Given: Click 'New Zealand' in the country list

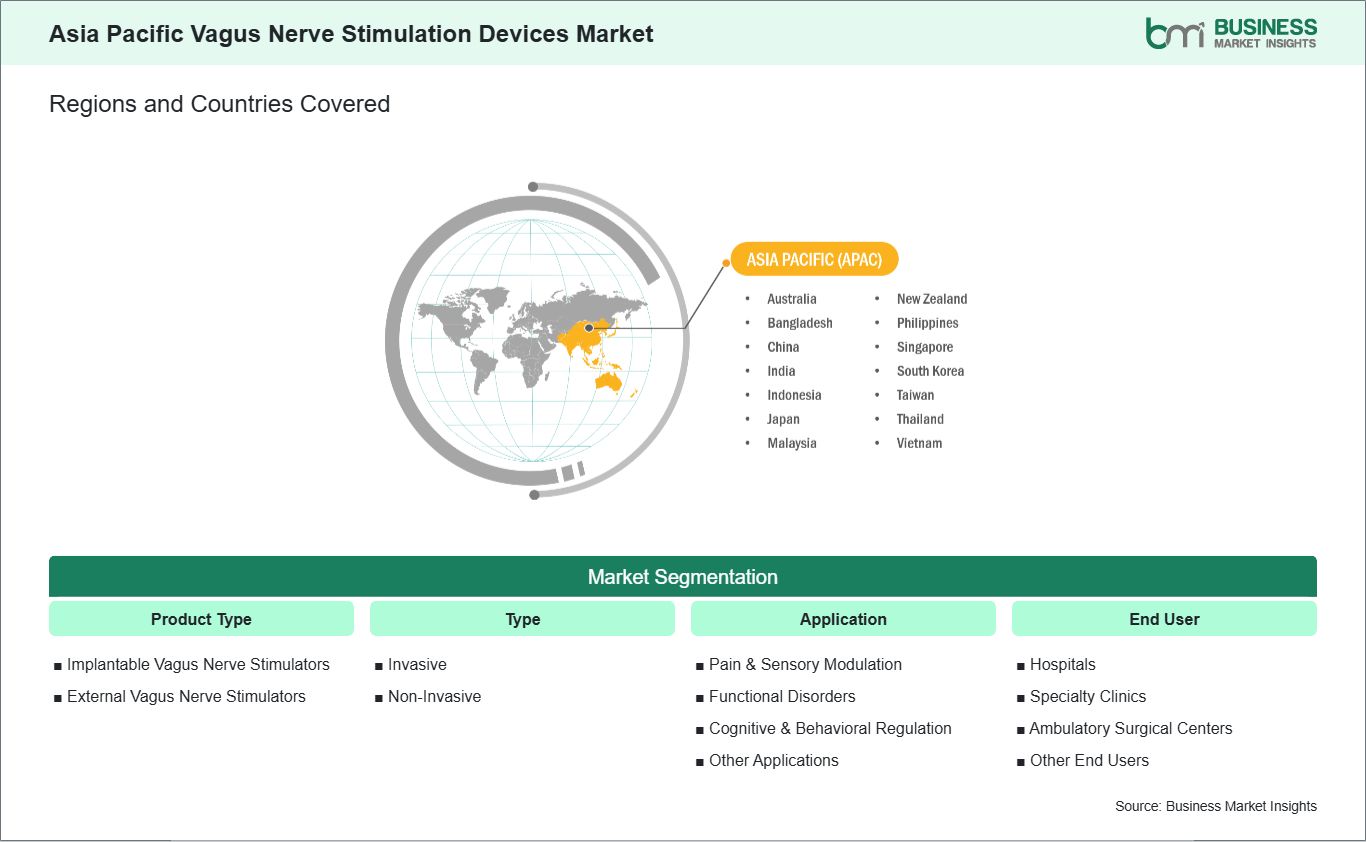Looking at the screenshot, I should click(932, 299).
